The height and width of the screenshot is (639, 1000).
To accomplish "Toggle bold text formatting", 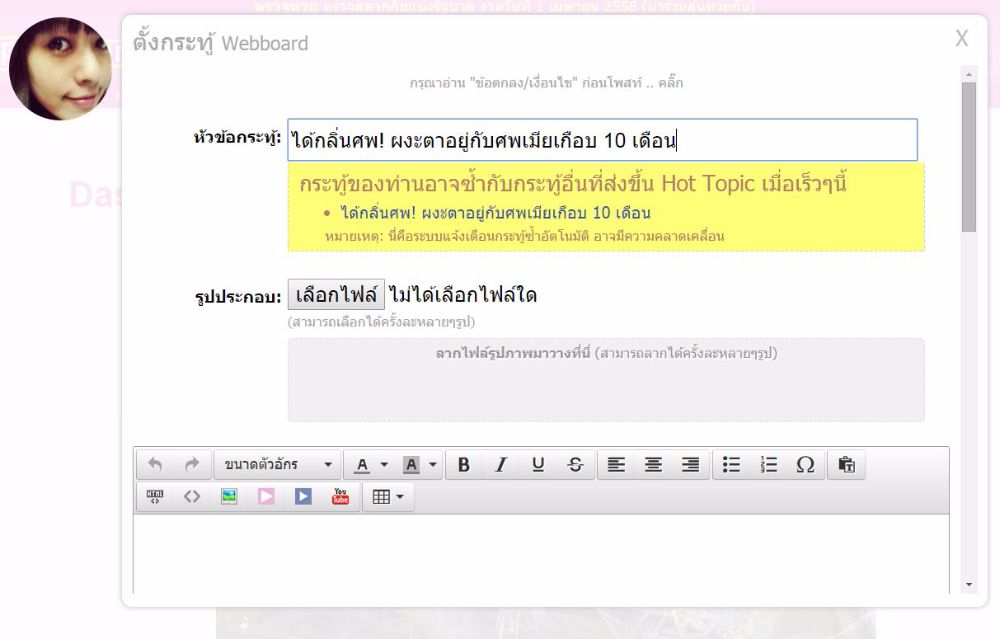I will (x=464, y=465).
